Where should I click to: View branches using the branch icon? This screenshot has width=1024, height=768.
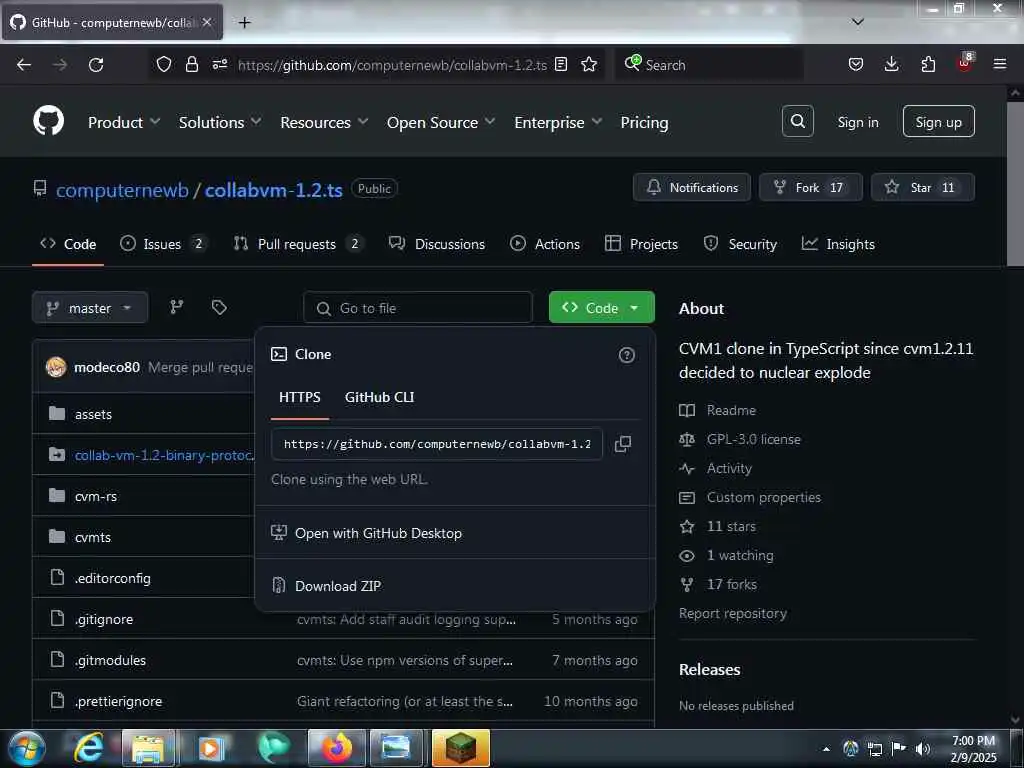[x=177, y=307]
